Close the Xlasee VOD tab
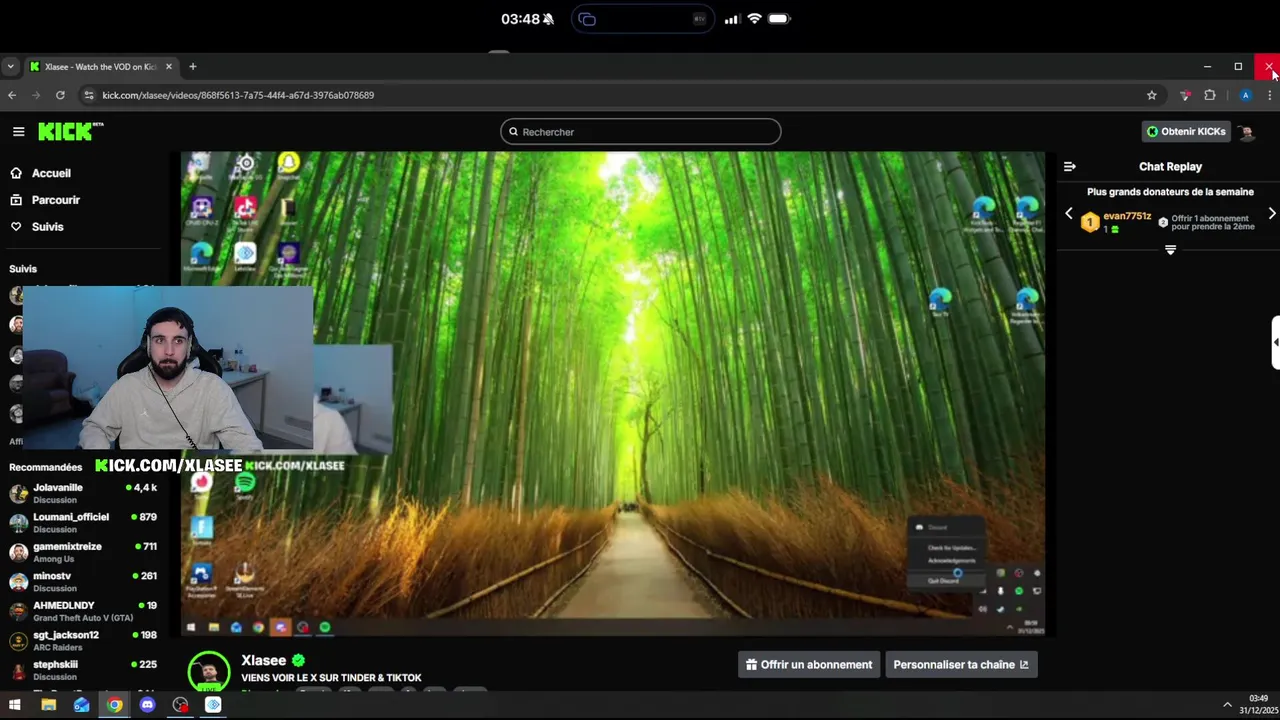1280x720 pixels. (169, 67)
